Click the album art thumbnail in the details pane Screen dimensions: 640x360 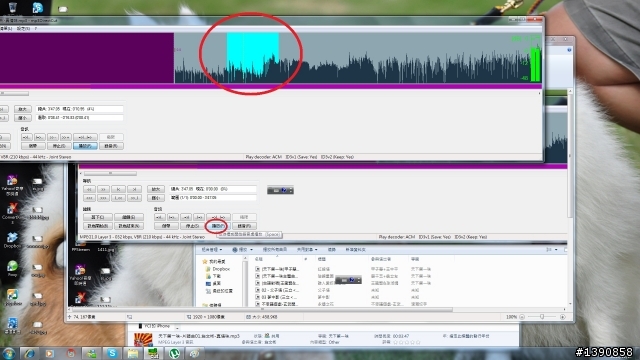click(143, 339)
